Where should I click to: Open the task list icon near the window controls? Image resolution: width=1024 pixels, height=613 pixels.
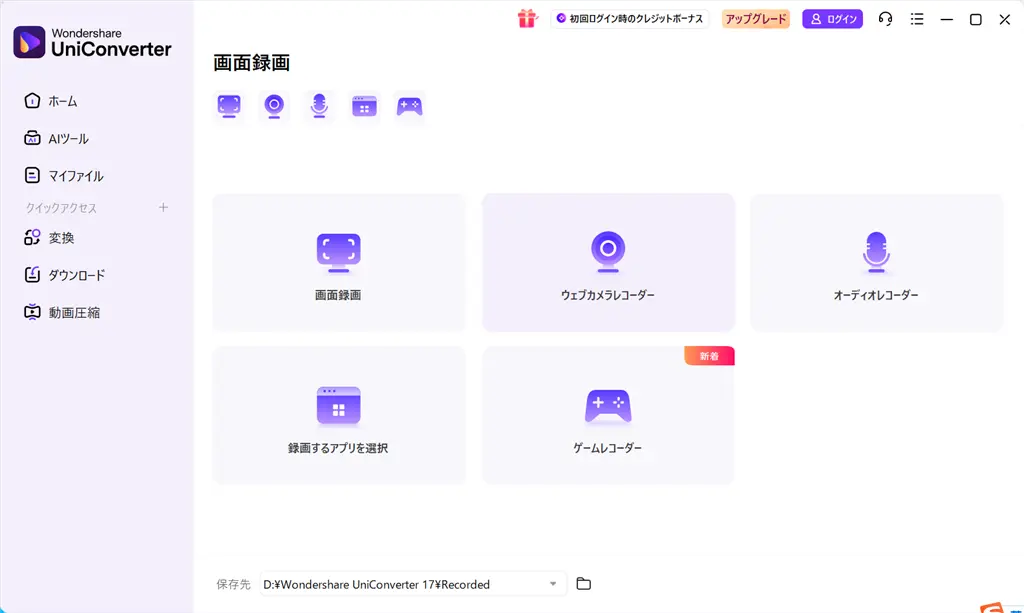[917, 18]
